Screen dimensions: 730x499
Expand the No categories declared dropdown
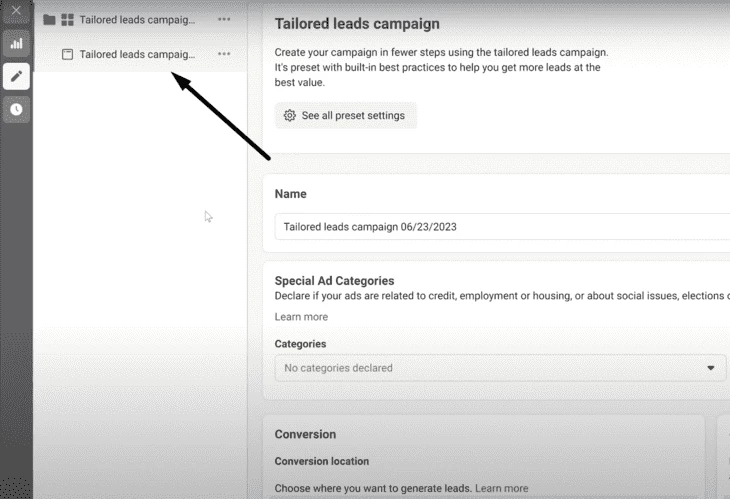point(500,368)
